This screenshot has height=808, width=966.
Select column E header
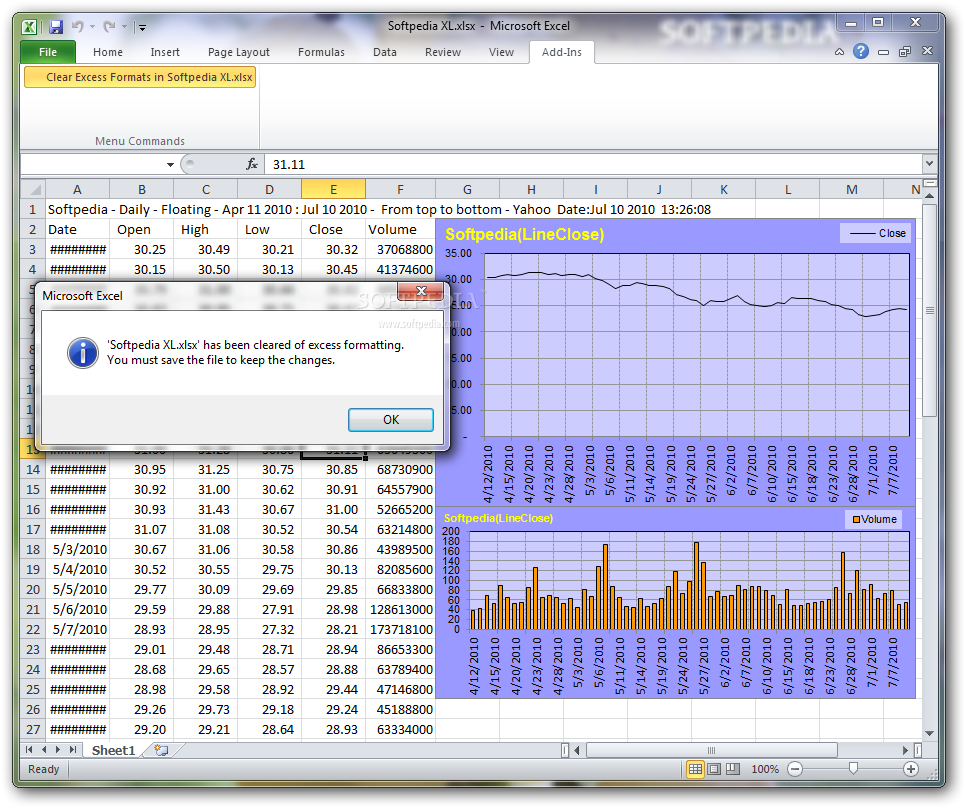pyautogui.click(x=333, y=189)
